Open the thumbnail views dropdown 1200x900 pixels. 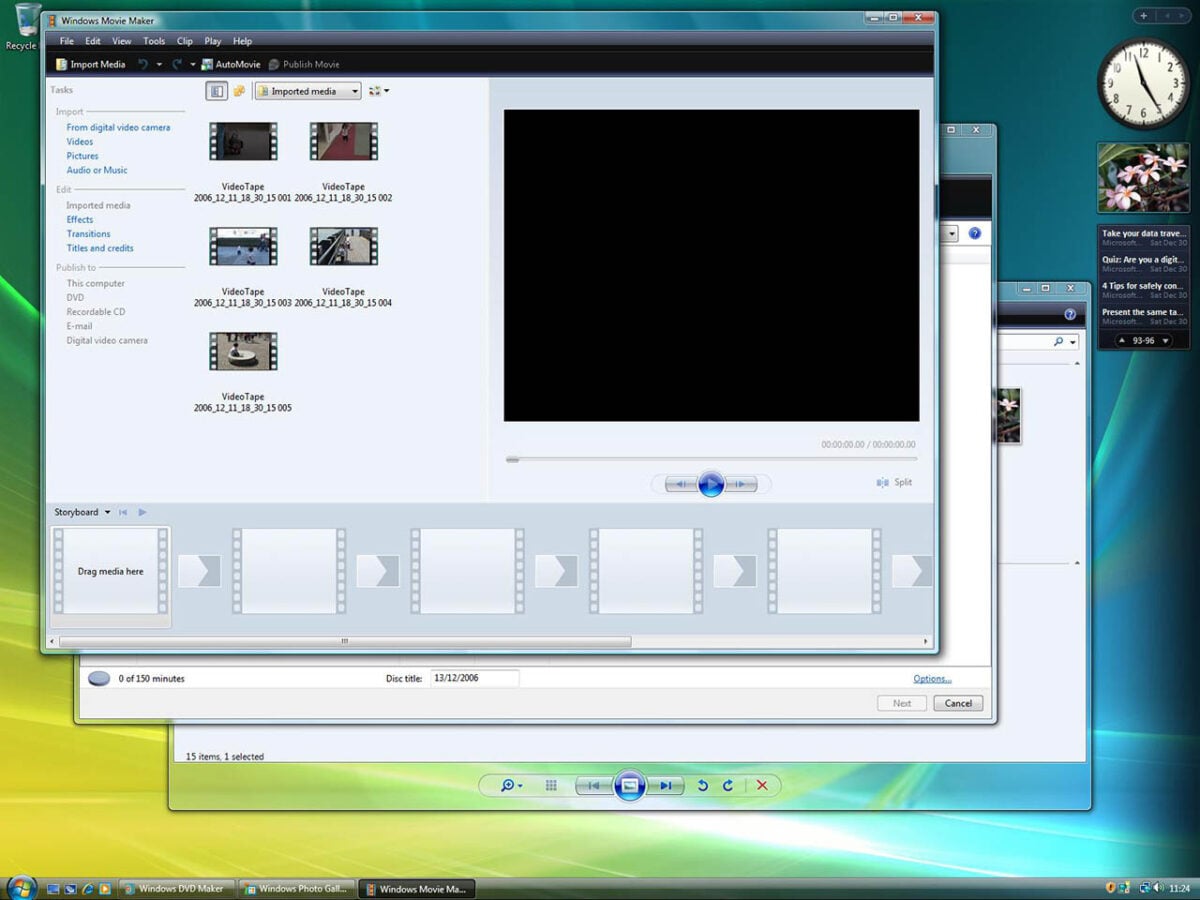(378, 91)
